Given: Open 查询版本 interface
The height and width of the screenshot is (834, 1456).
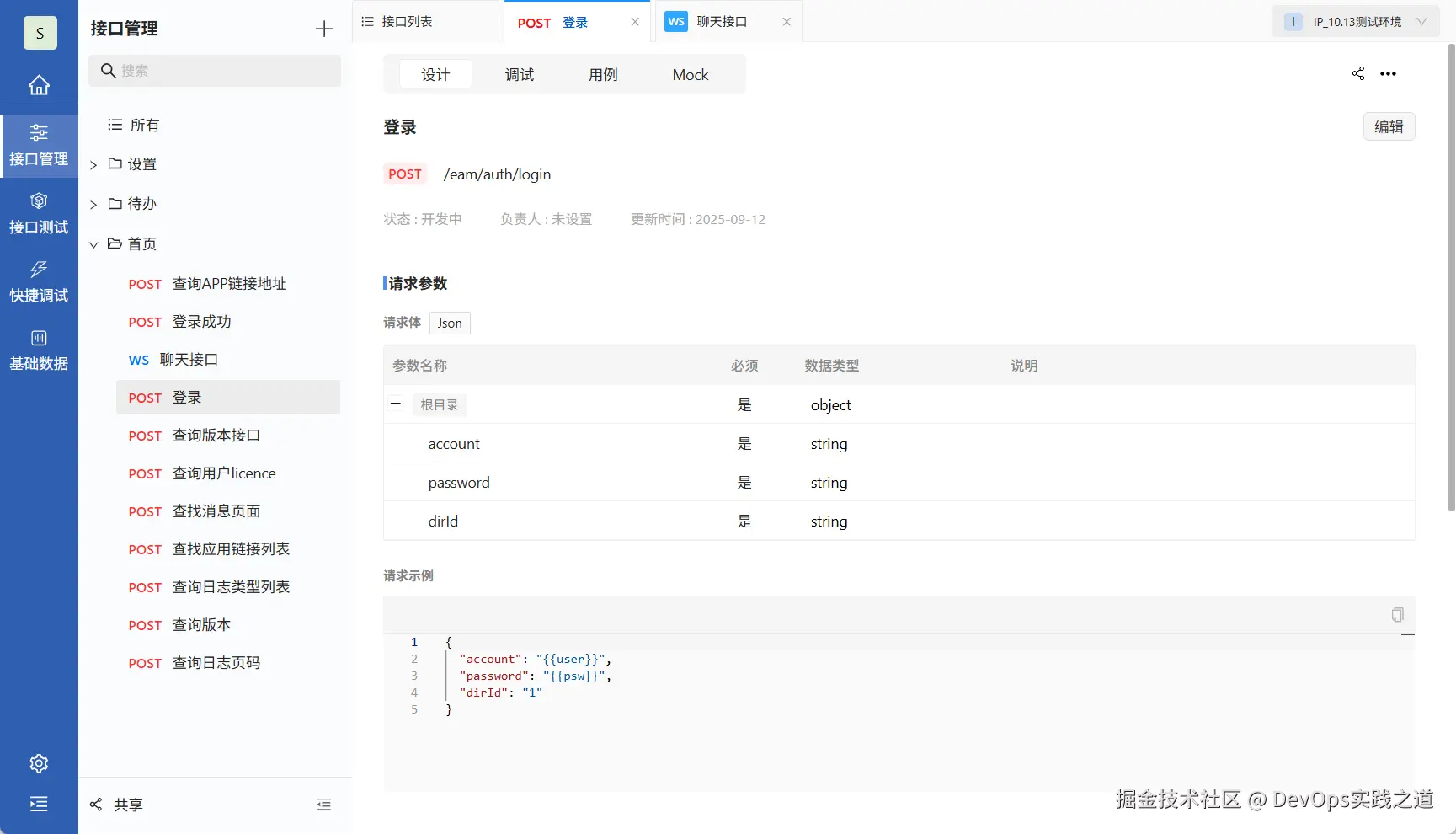Looking at the screenshot, I should pos(228,625).
